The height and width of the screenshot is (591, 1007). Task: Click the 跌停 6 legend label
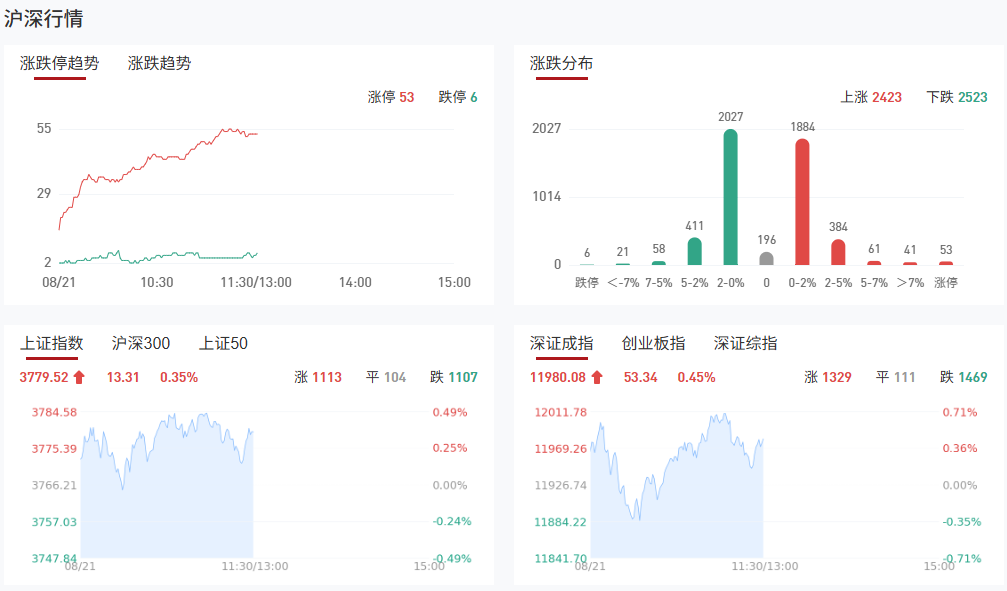coord(458,97)
